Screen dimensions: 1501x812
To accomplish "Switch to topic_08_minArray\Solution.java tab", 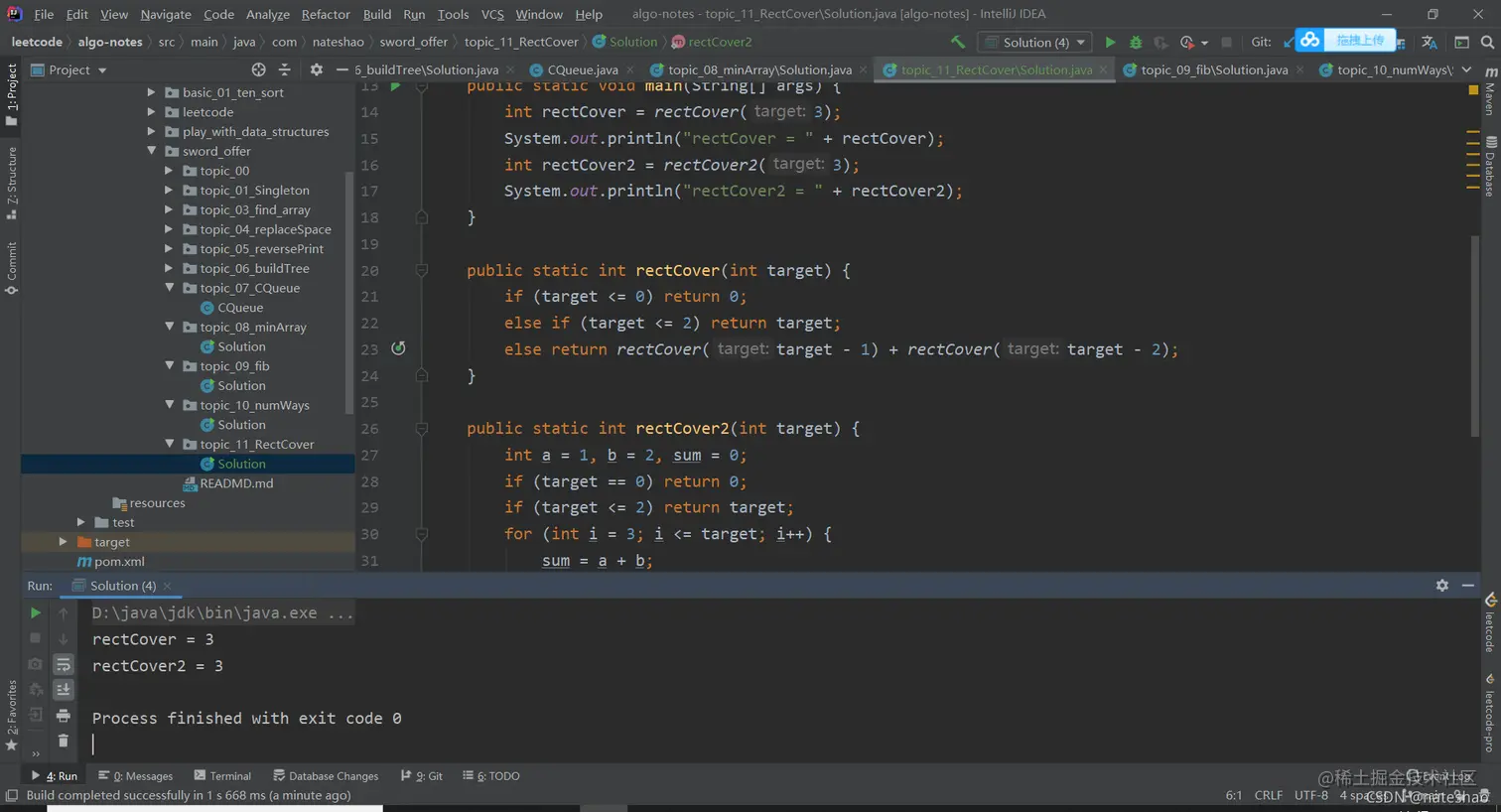I will 759,69.
